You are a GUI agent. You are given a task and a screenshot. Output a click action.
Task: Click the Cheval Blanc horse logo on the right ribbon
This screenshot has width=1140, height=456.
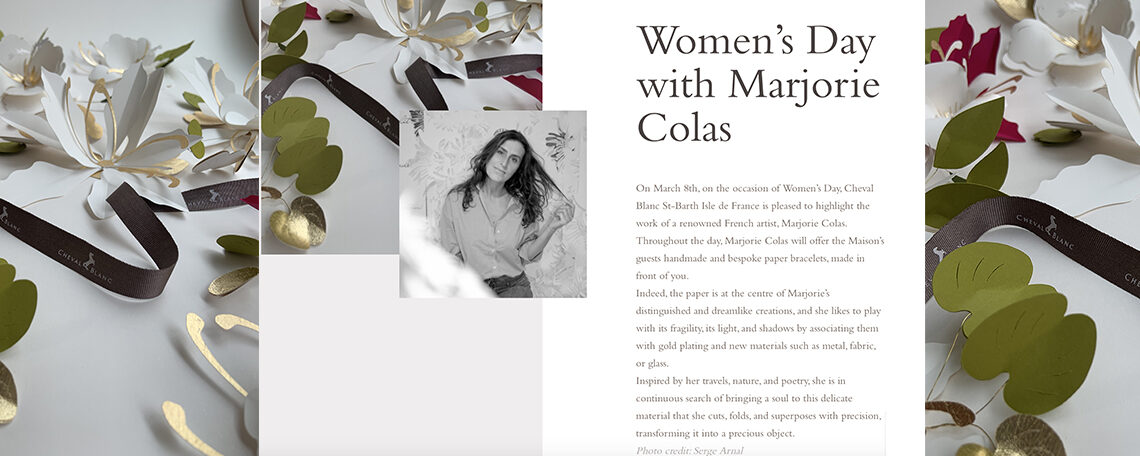pos(1051,225)
